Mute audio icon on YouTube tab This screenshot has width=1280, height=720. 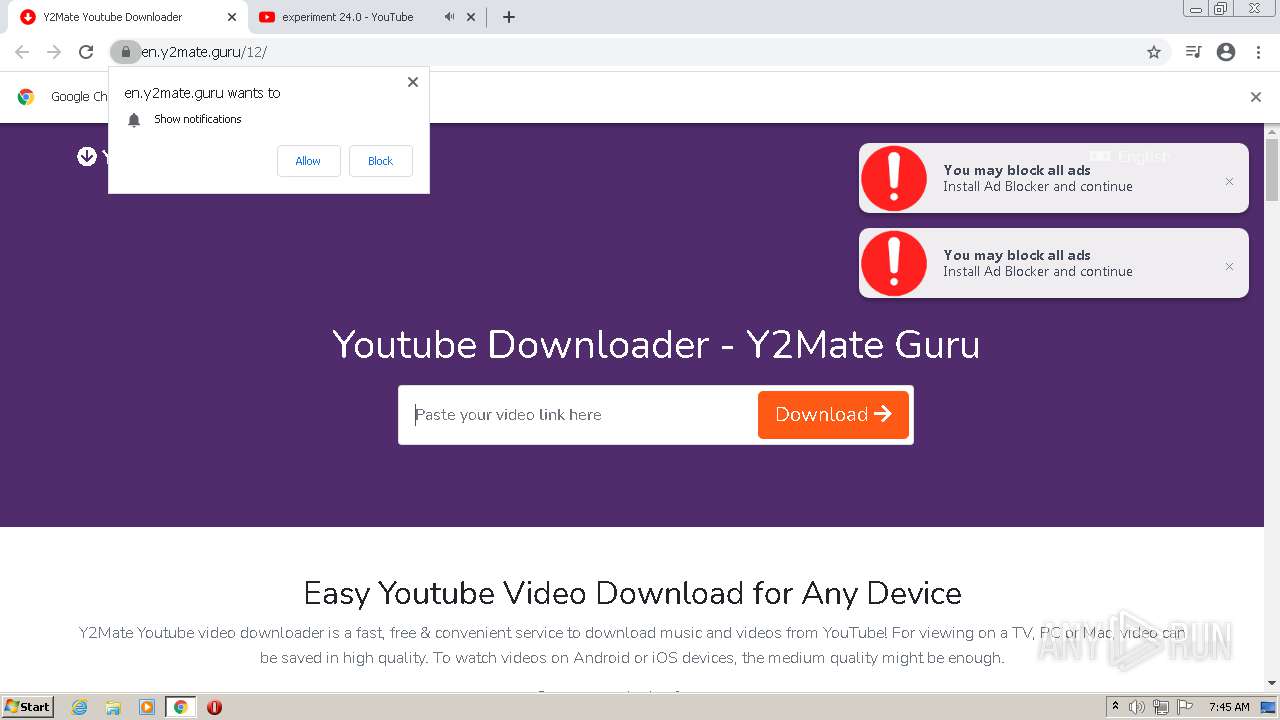[x=449, y=17]
